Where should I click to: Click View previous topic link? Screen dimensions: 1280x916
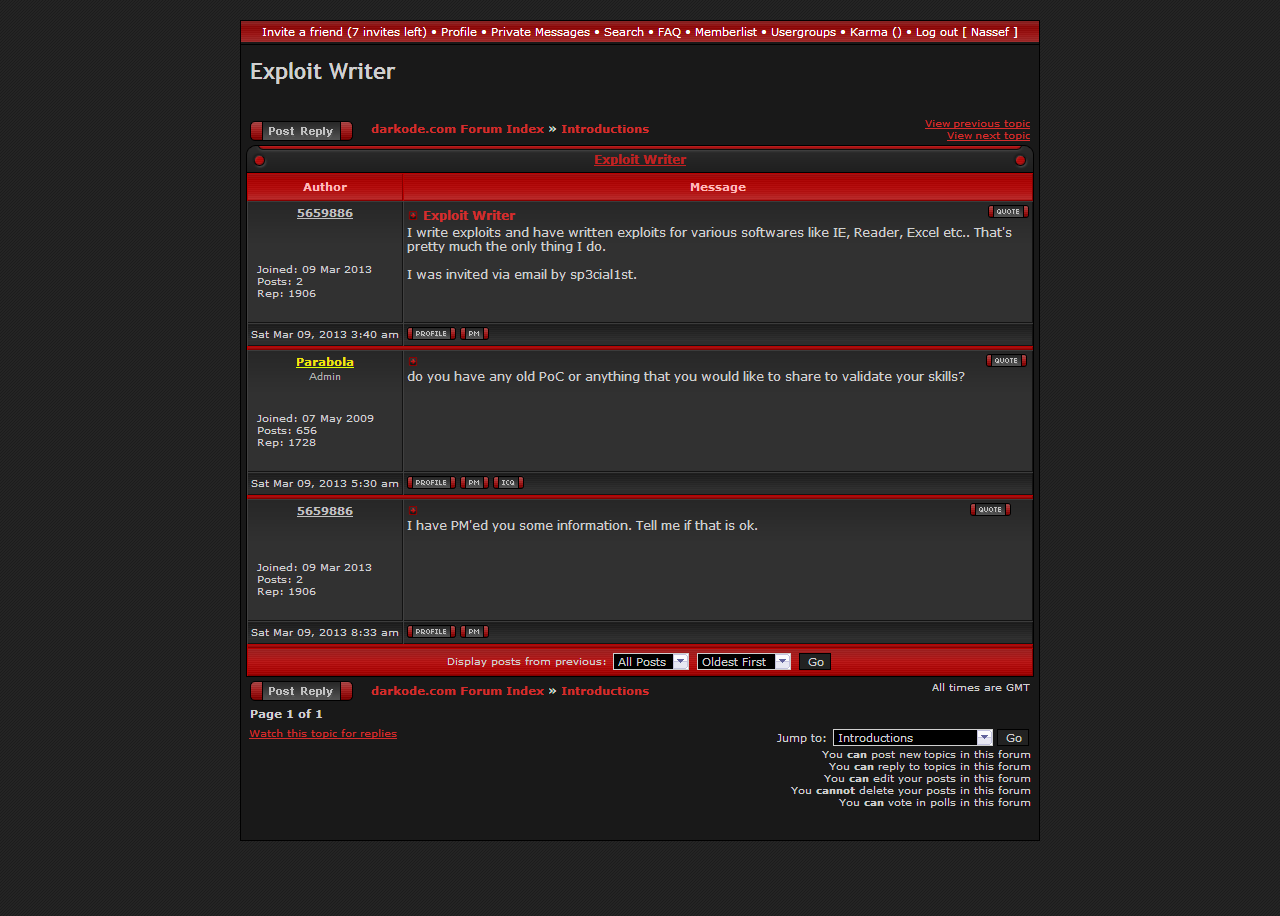[x=976, y=124]
